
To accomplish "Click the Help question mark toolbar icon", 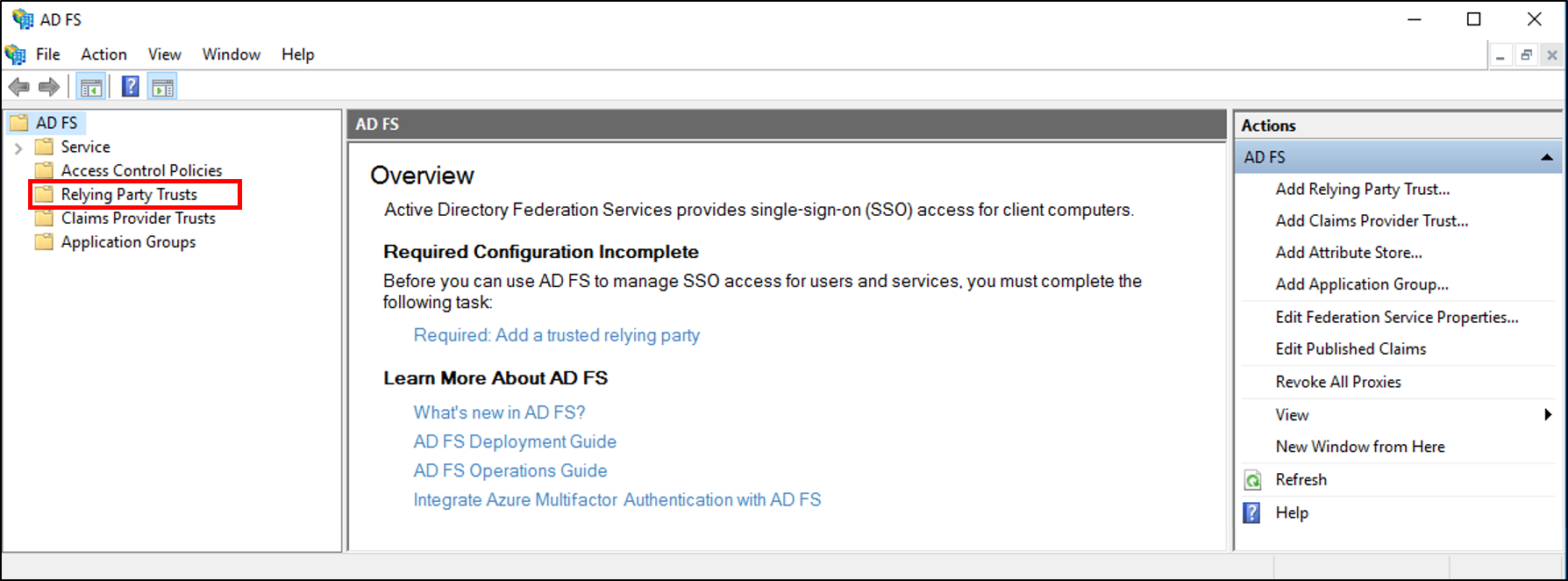I will click(128, 86).
